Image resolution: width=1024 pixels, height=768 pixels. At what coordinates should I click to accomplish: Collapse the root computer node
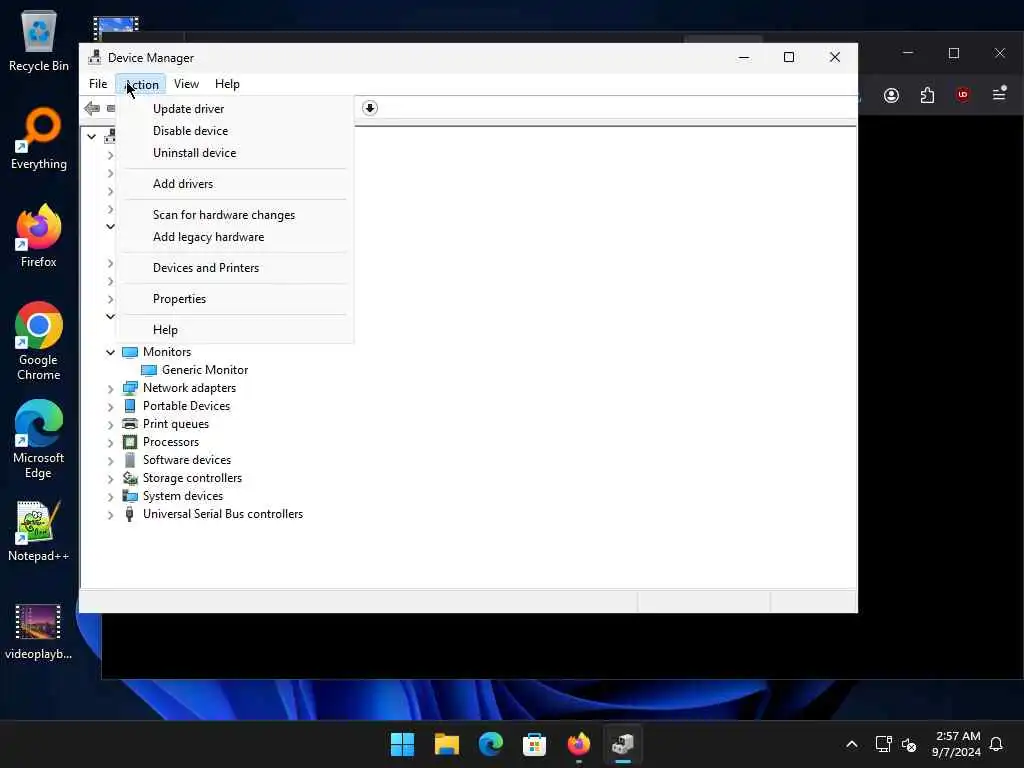click(x=91, y=136)
